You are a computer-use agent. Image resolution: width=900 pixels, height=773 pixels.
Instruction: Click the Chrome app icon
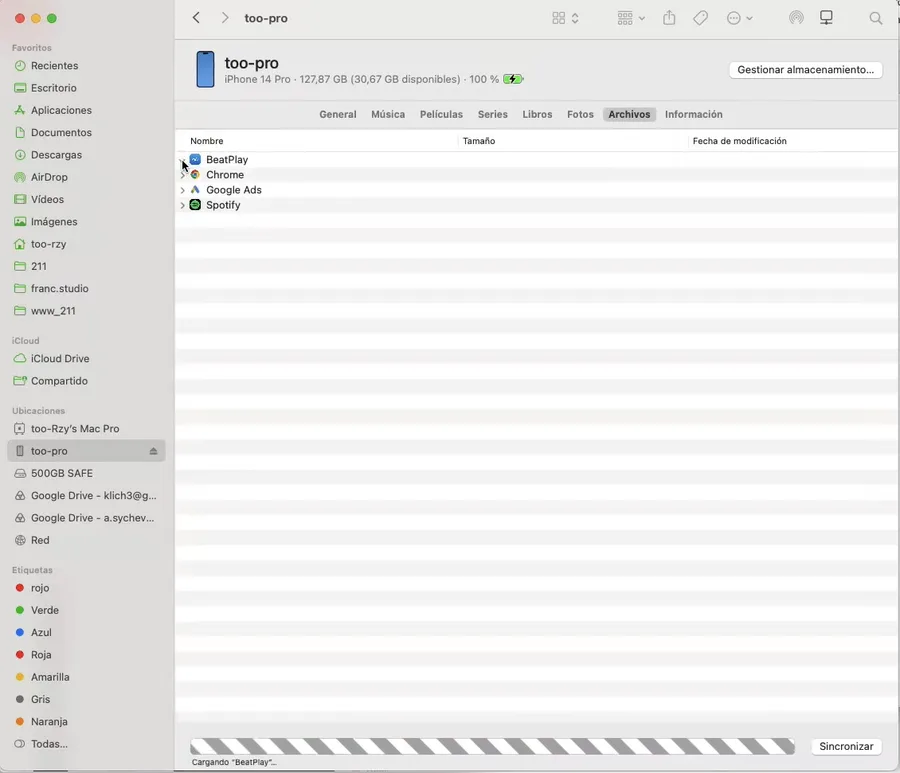click(195, 174)
